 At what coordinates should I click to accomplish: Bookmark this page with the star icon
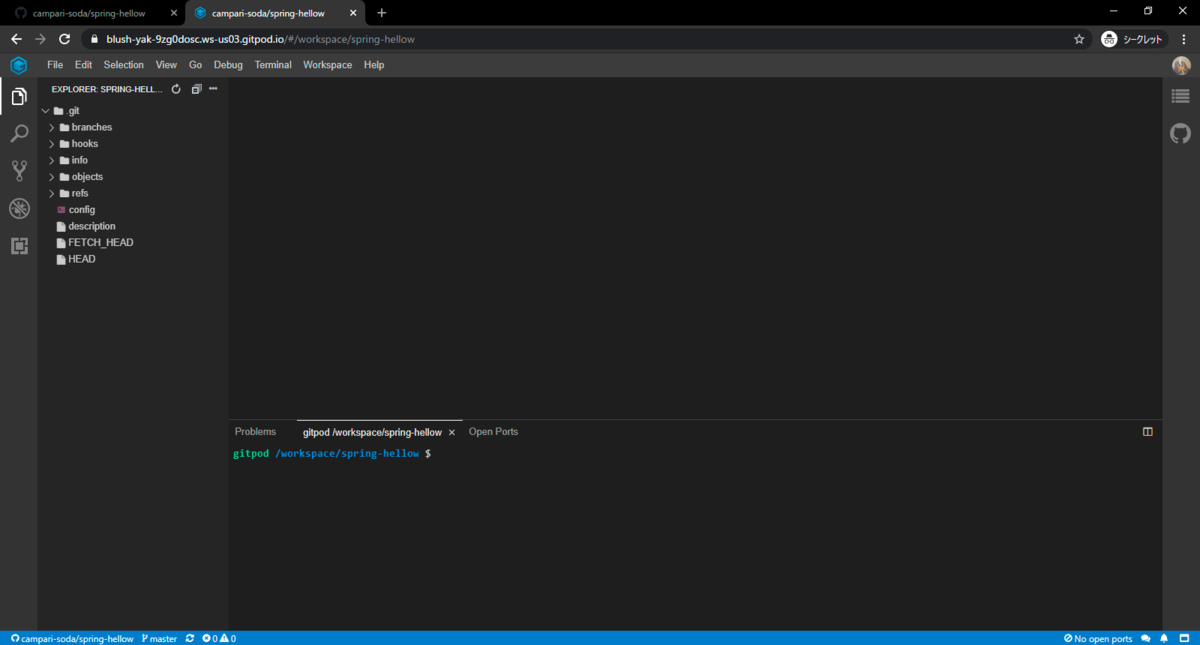1079,39
